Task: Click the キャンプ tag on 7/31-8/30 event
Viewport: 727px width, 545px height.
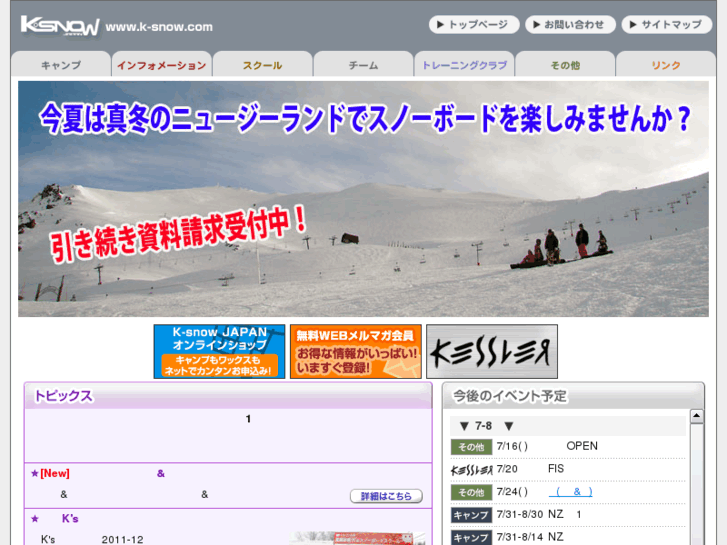Action: click(x=471, y=515)
